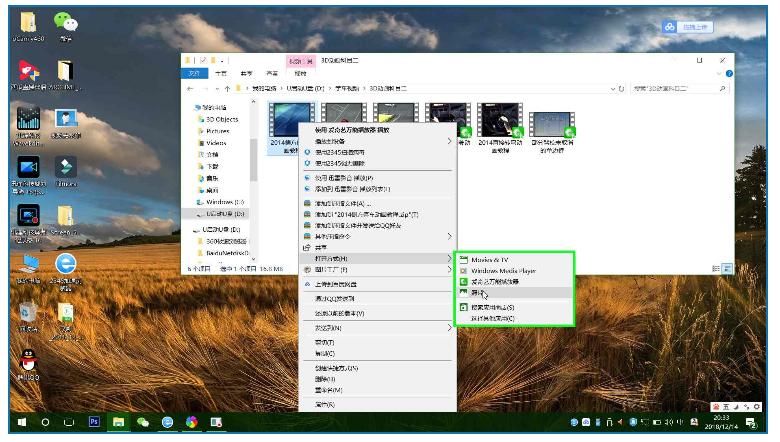Click the Explorer help question mark icon
The image size is (780, 442).
pos(729,74)
